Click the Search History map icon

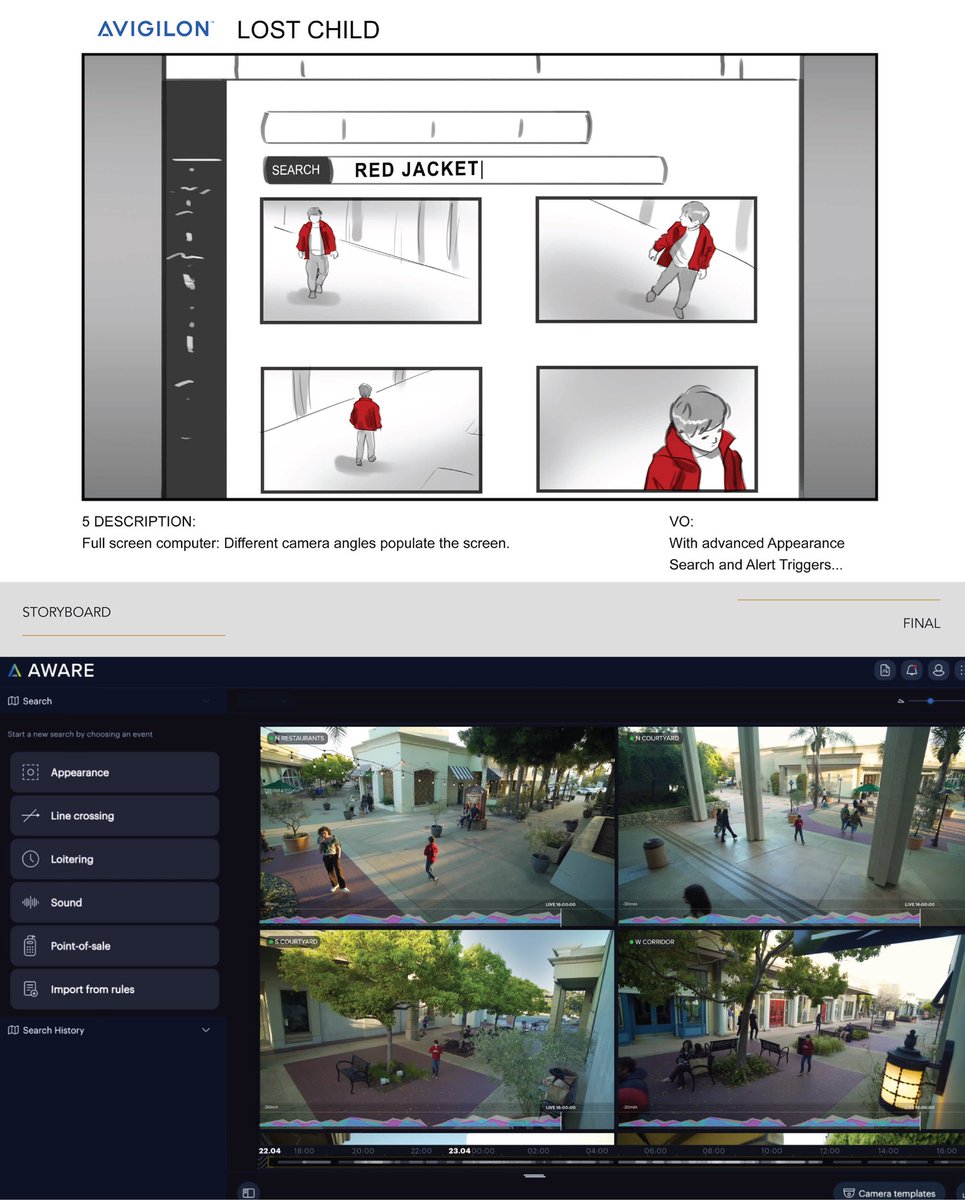13,1030
